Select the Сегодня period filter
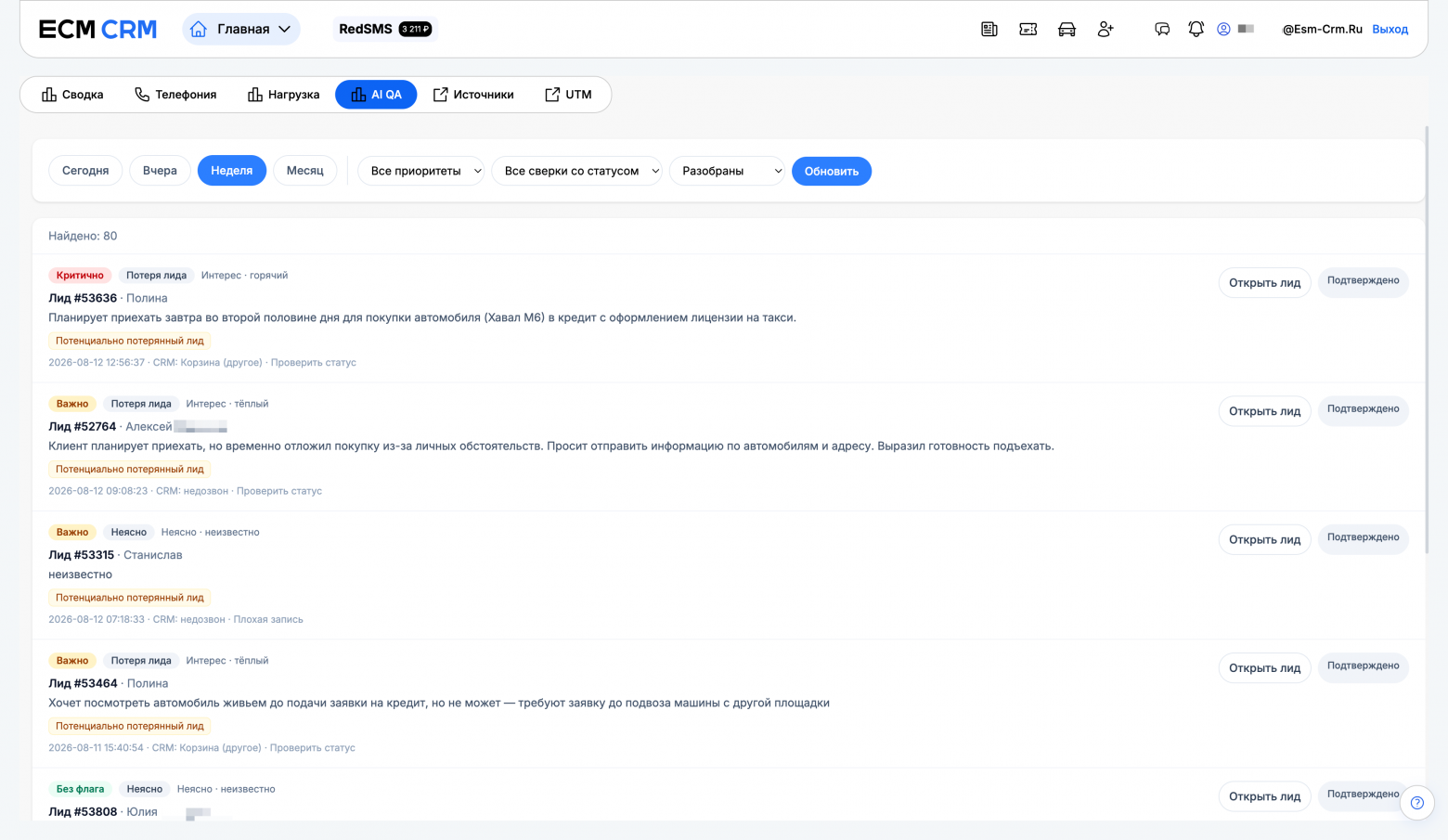Image resolution: width=1448 pixels, height=840 pixels. coord(85,171)
